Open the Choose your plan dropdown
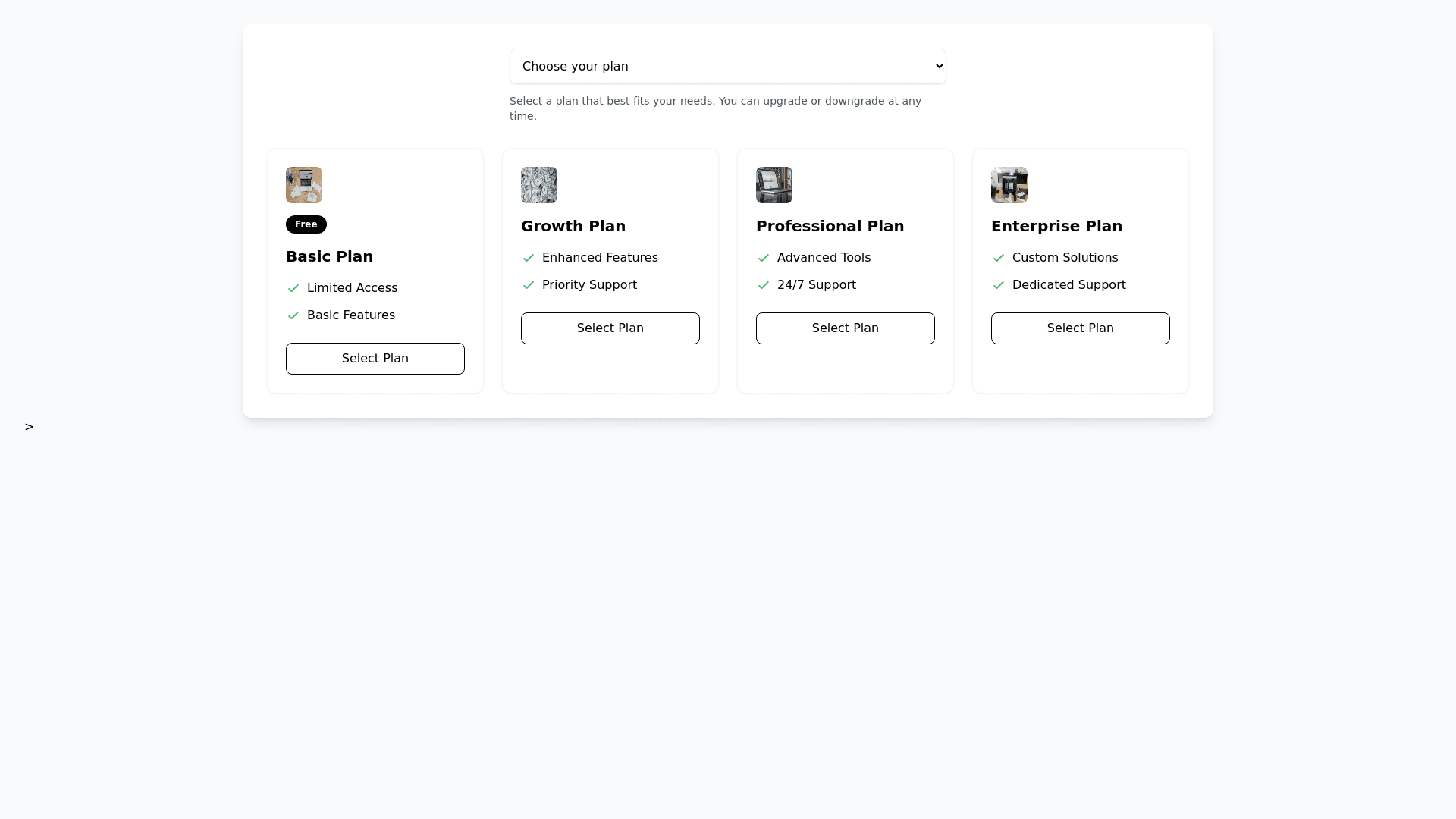 pos(727,67)
